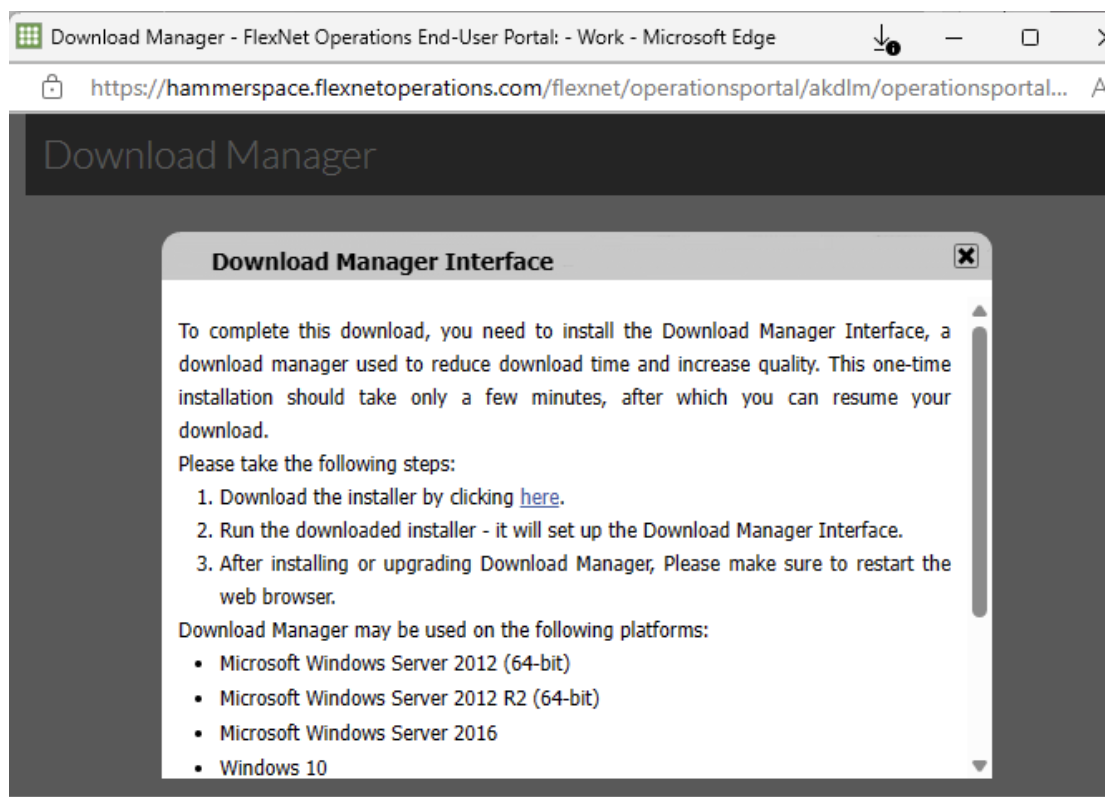The image size is (1118, 806).
Task: Open the Edge downloads indicator icon
Action: pyautogui.click(x=886, y=39)
